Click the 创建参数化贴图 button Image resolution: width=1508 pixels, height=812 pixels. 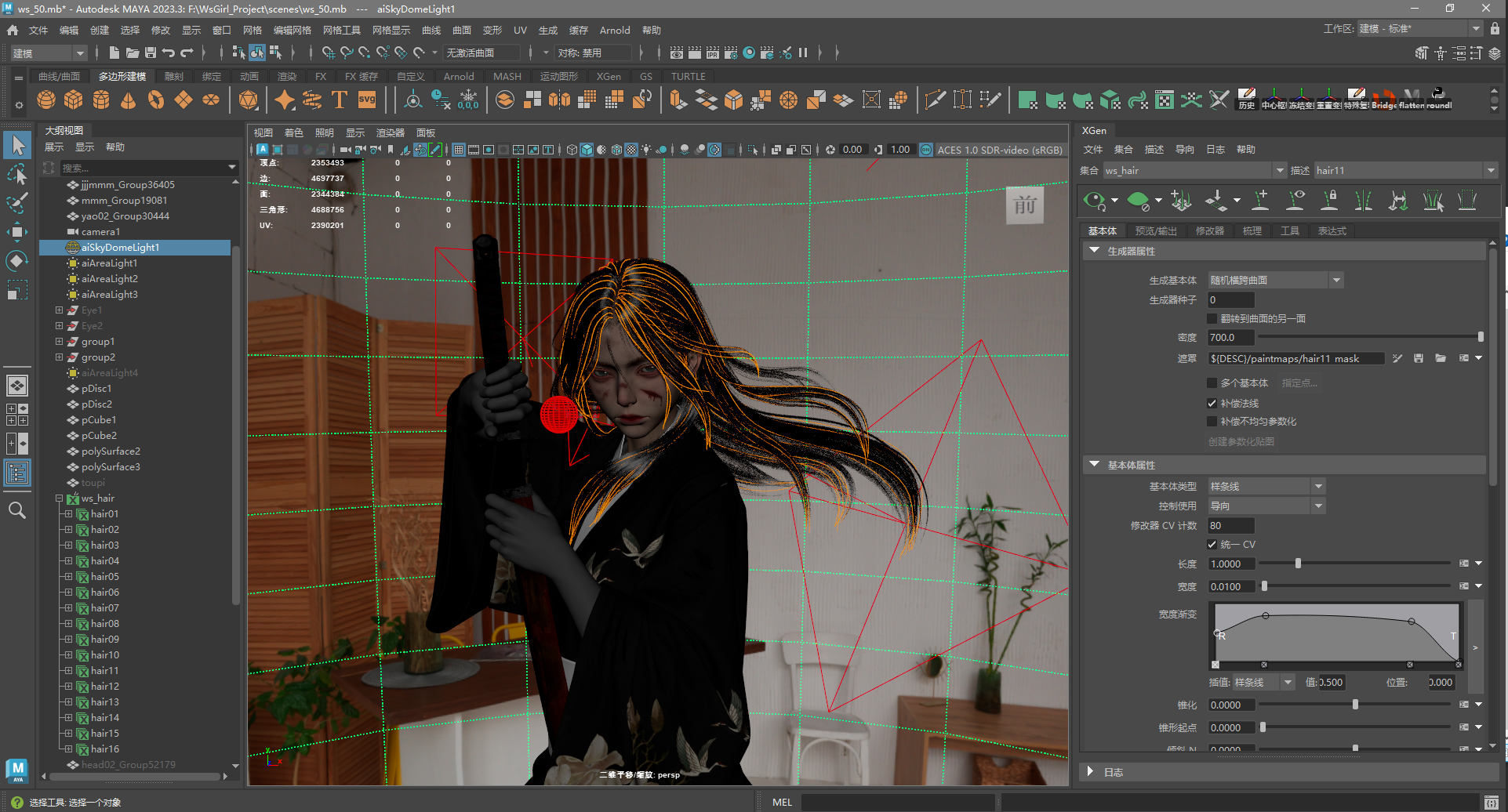[1241, 441]
